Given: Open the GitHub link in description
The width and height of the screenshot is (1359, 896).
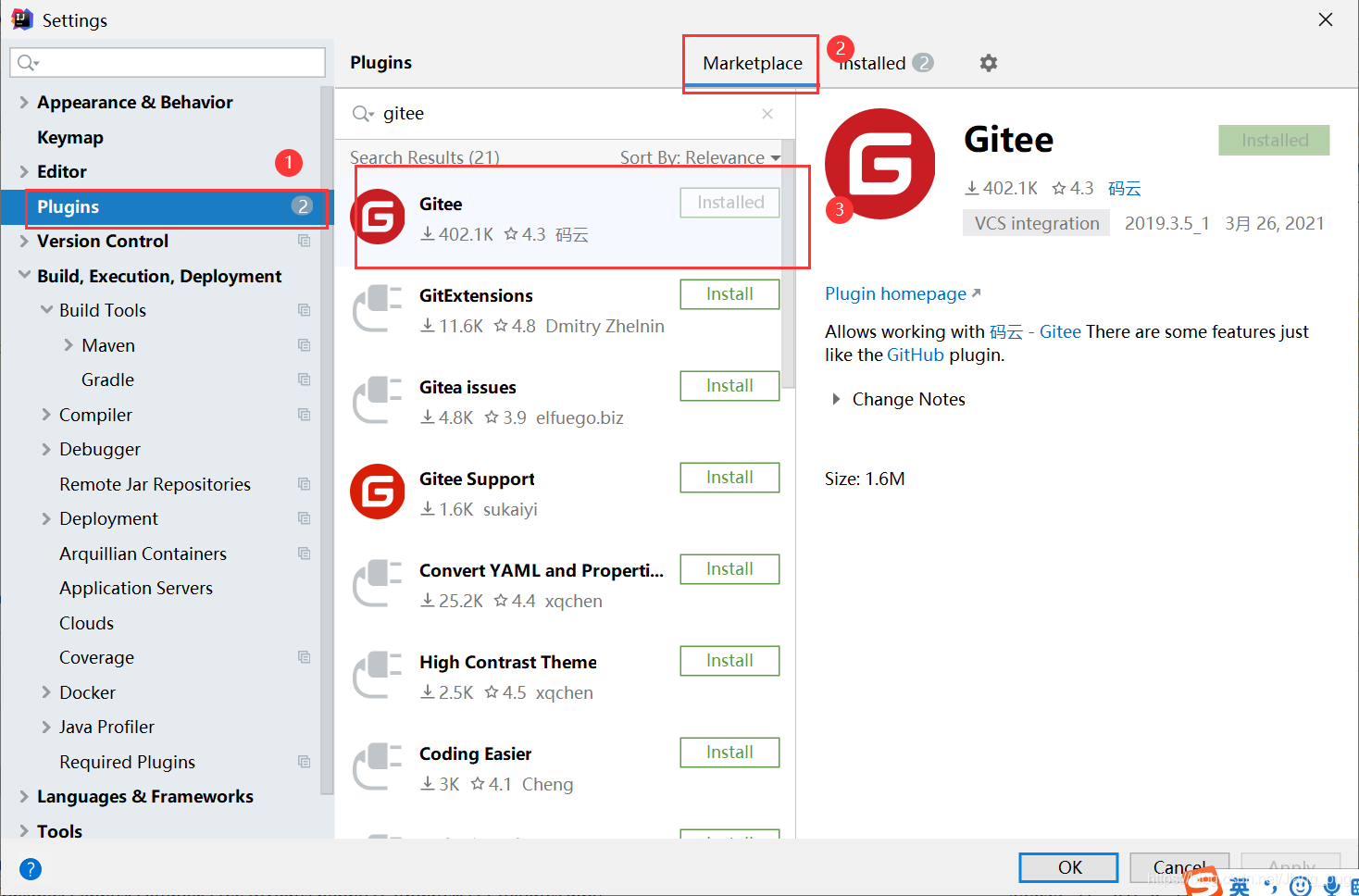Looking at the screenshot, I should click(916, 355).
